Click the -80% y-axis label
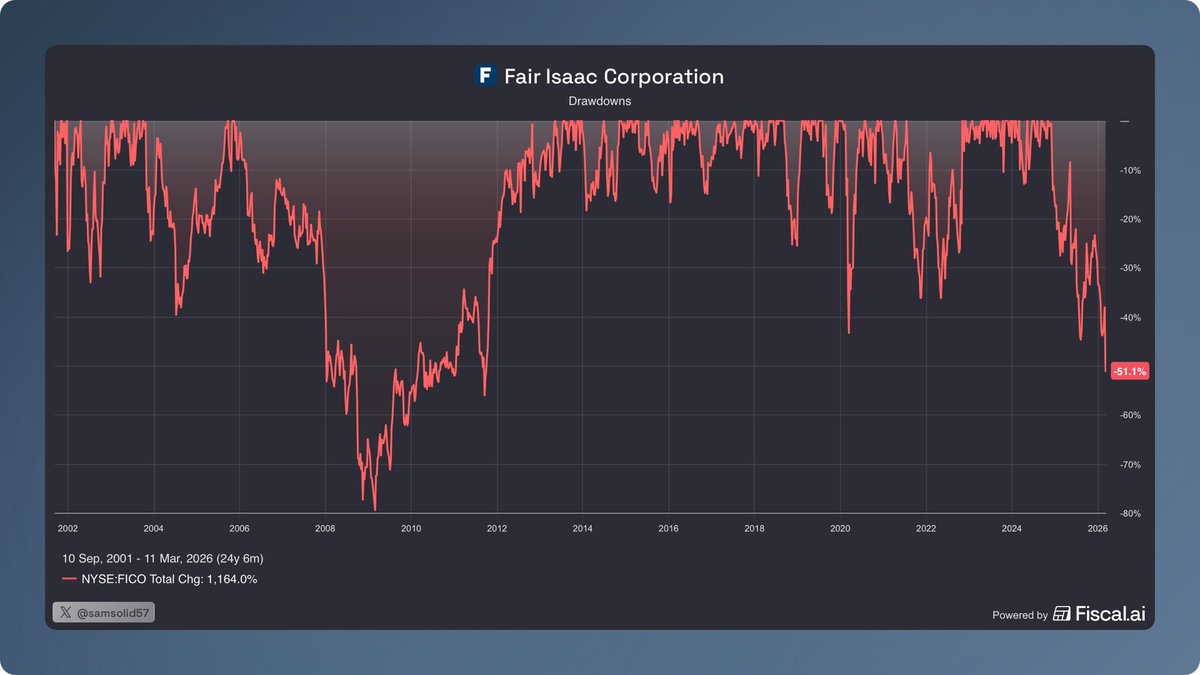The width and height of the screenshot is (1200, 675). pos(1131,513)
